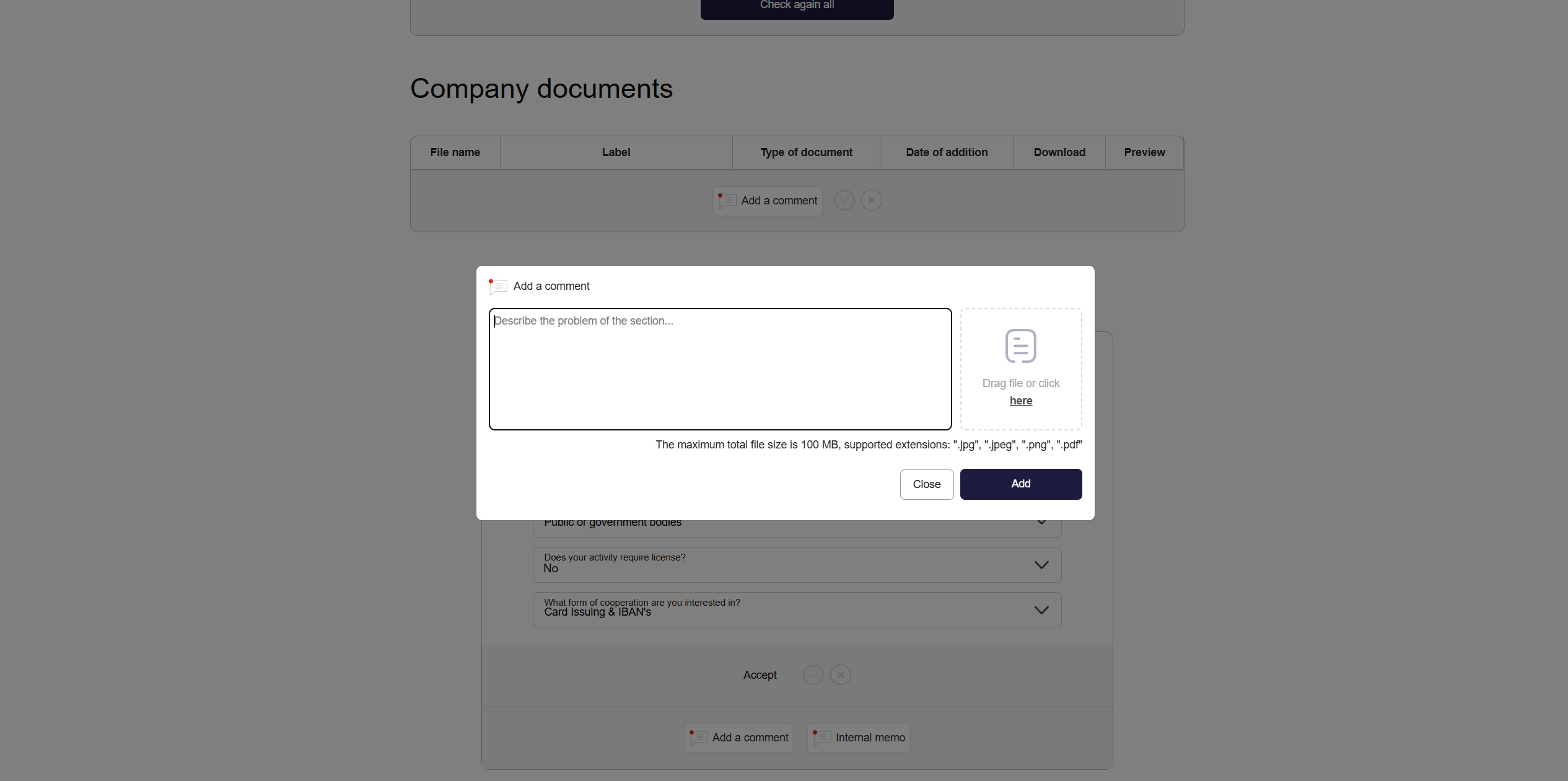Viewport: 1568px width, 781px height.
Task: Click the 'here' upload link
Action: click(x=1020, y=401)
